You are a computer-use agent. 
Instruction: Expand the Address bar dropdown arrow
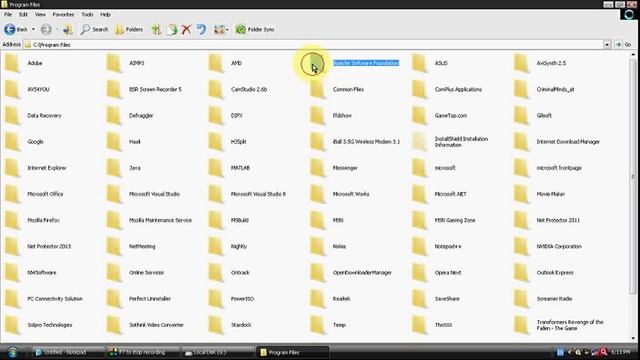[607, 44]
